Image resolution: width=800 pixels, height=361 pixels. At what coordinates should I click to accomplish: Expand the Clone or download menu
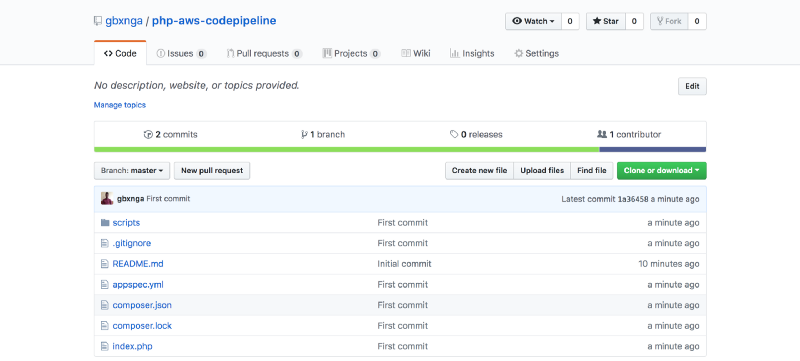[x=662, y=171]
